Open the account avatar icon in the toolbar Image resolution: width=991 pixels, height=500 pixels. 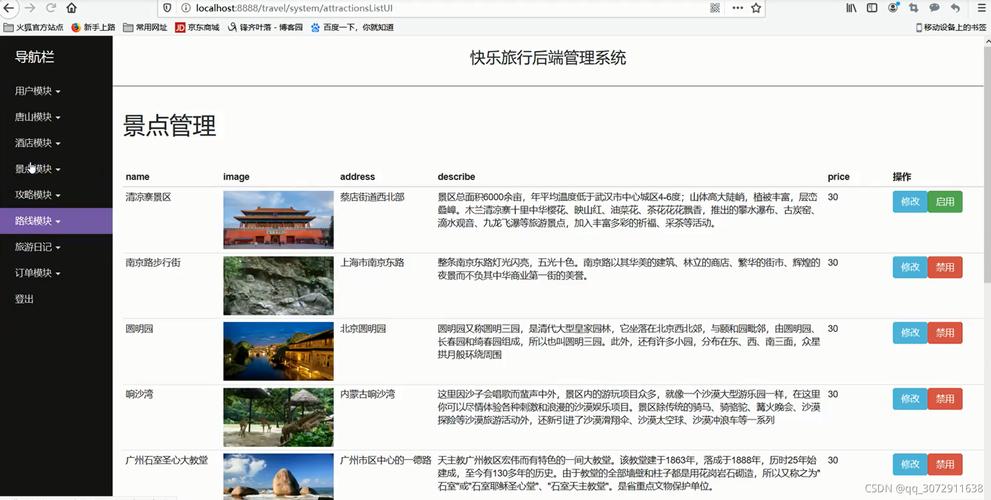point(893,8)
